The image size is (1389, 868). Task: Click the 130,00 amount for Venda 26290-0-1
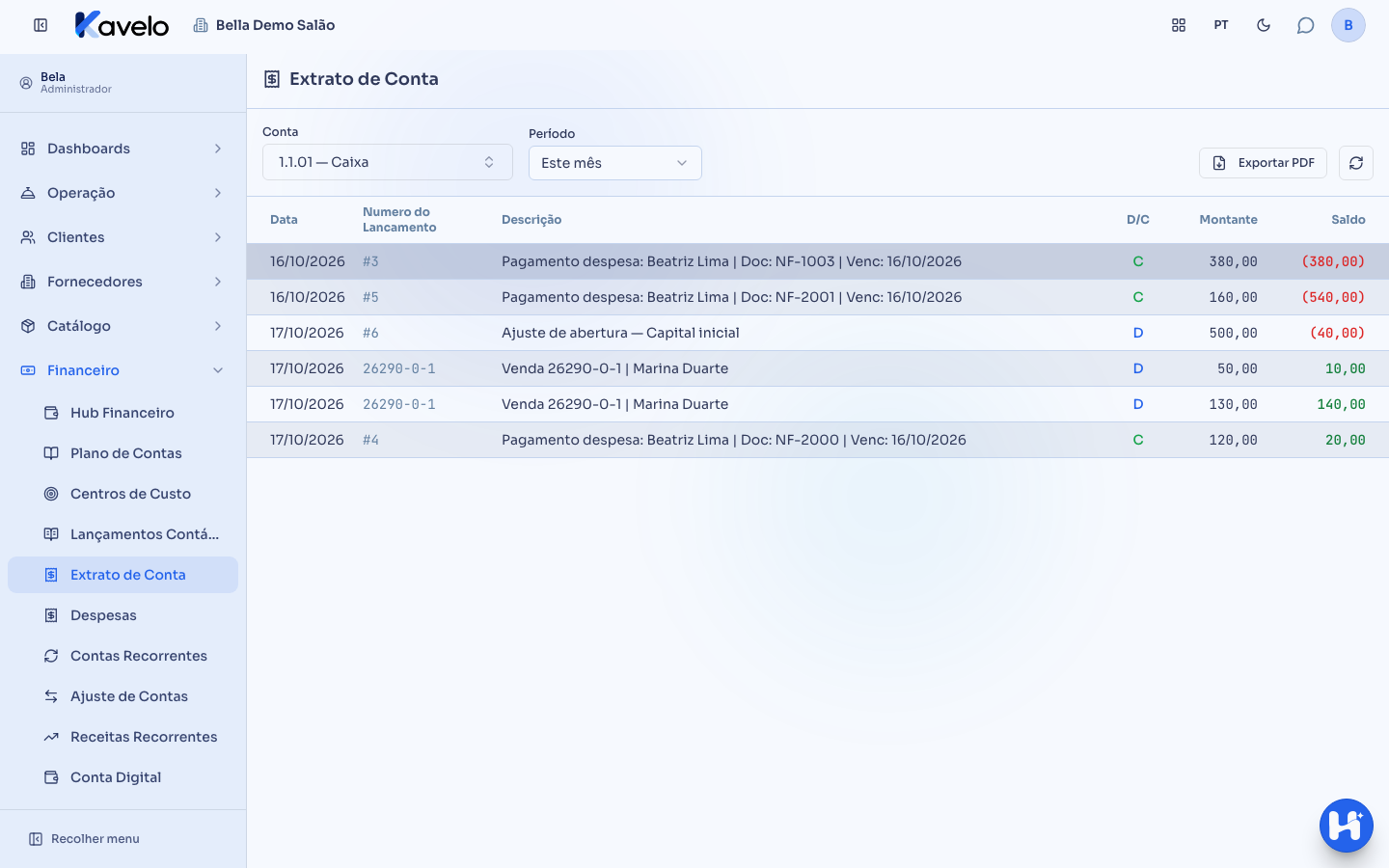1233,404
